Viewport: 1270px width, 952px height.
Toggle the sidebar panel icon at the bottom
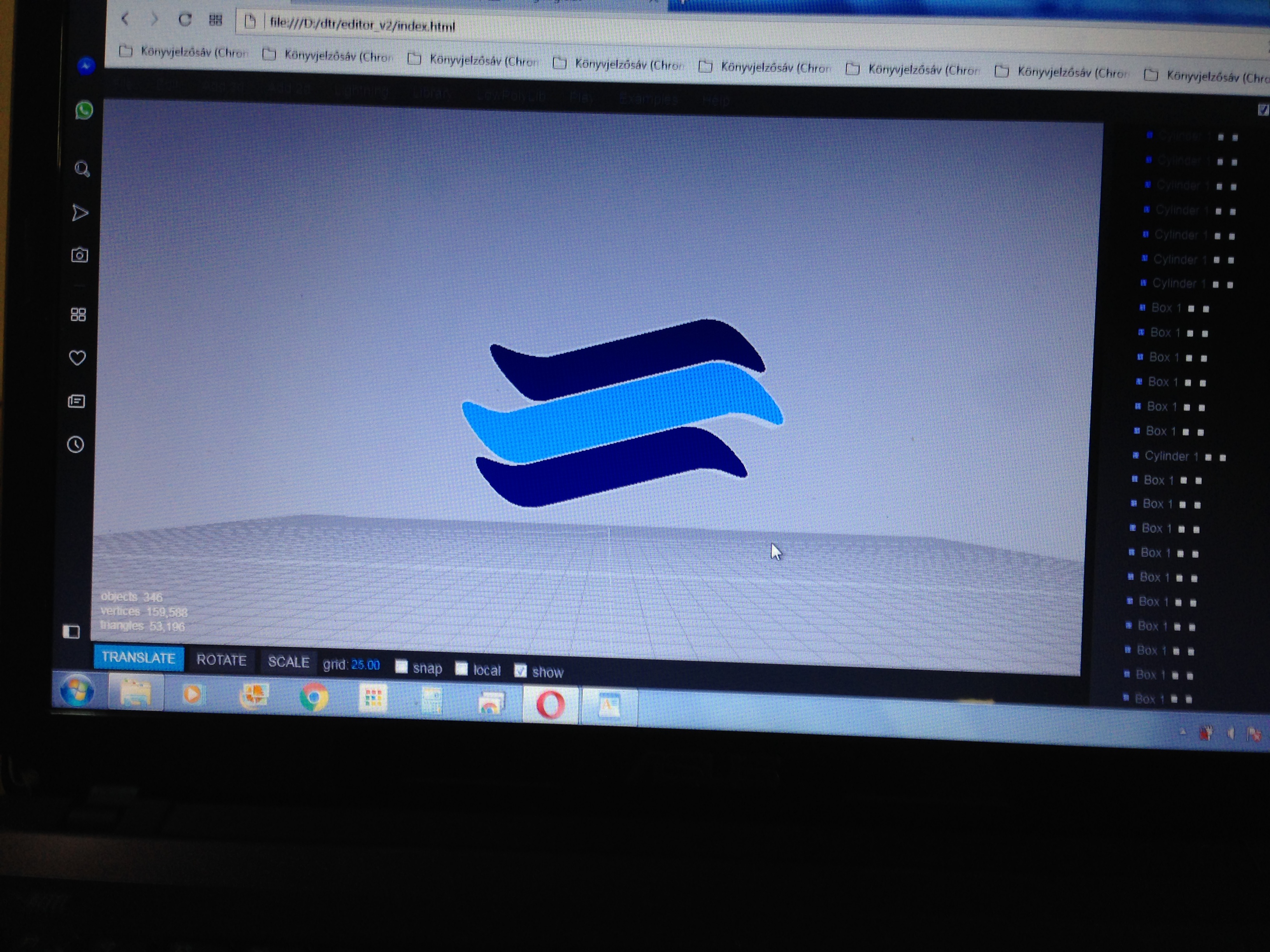tap(71, 632)
